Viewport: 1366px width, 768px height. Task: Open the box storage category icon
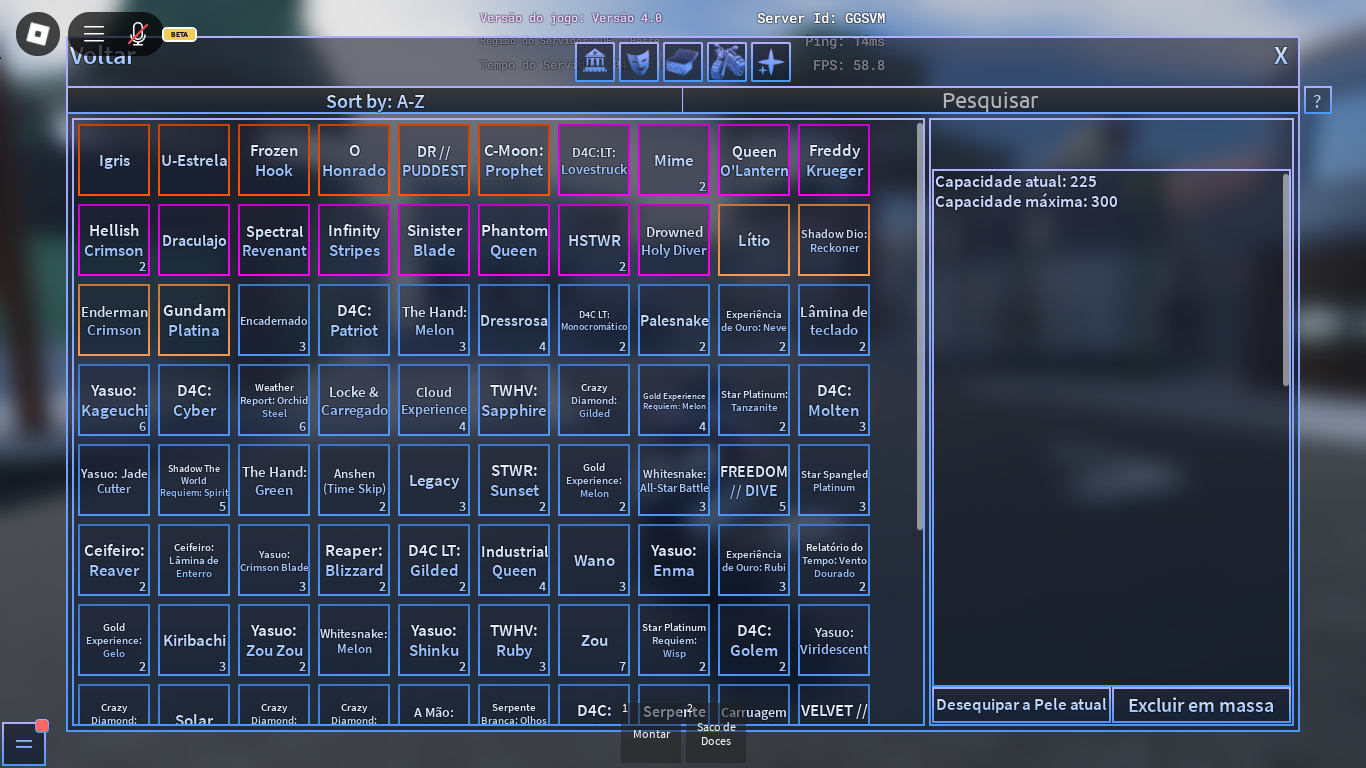click(683, 62)
